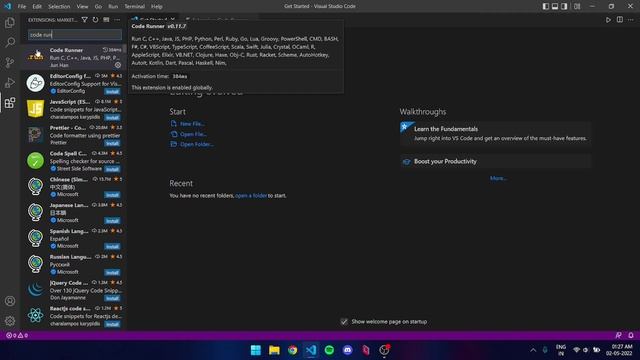
Task: Uncheck Show welcome page on startup
Action: pyautogui.click(x=344, y=322)
